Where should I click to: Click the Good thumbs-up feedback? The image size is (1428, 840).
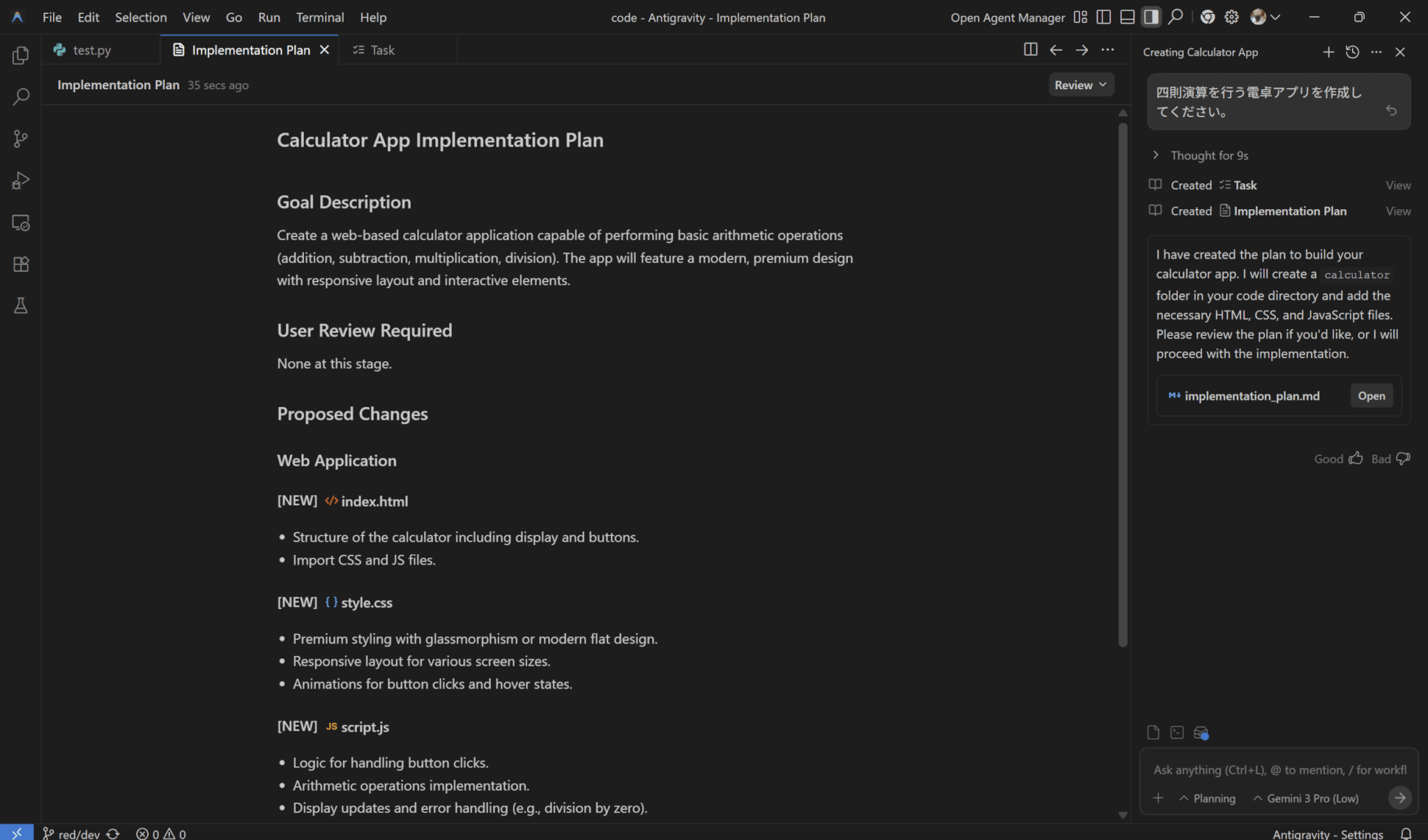click(1355, 459)
